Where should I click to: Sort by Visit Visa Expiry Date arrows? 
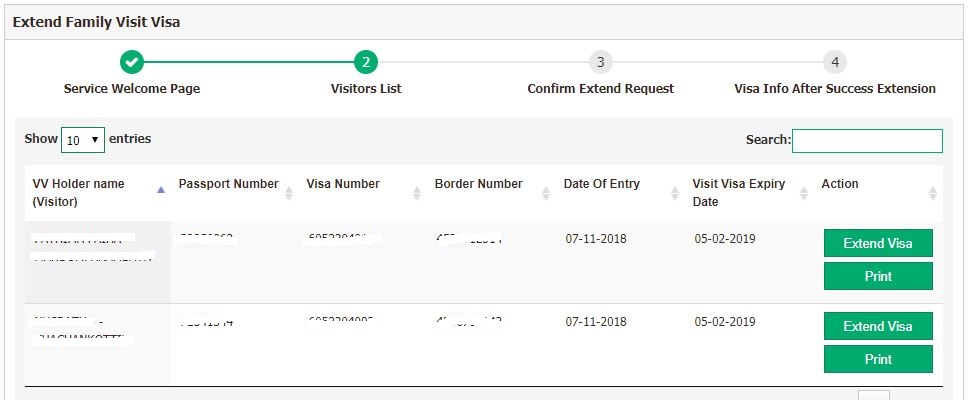(804, 193)
